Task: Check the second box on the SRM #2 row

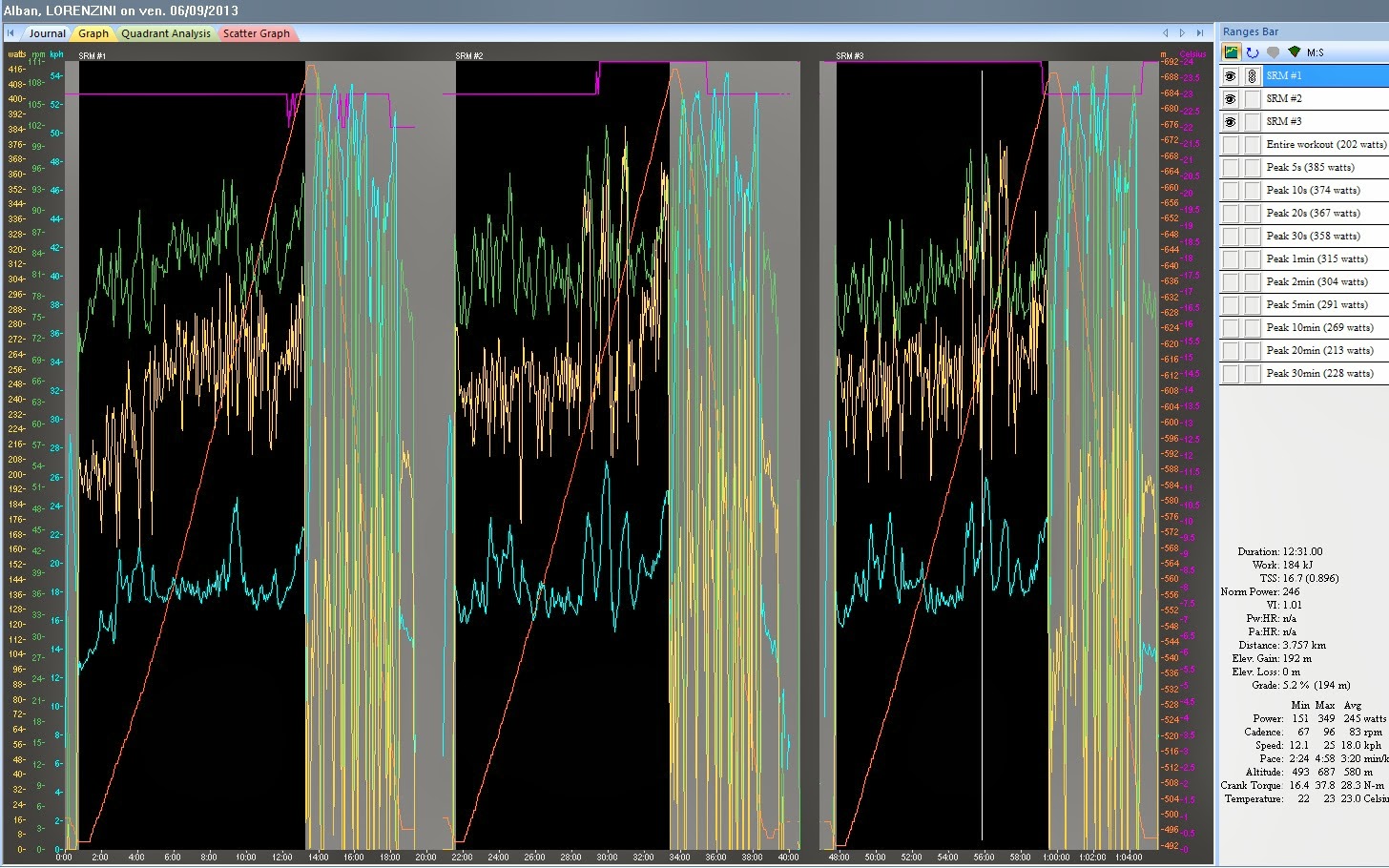Action: (1252, 98)
